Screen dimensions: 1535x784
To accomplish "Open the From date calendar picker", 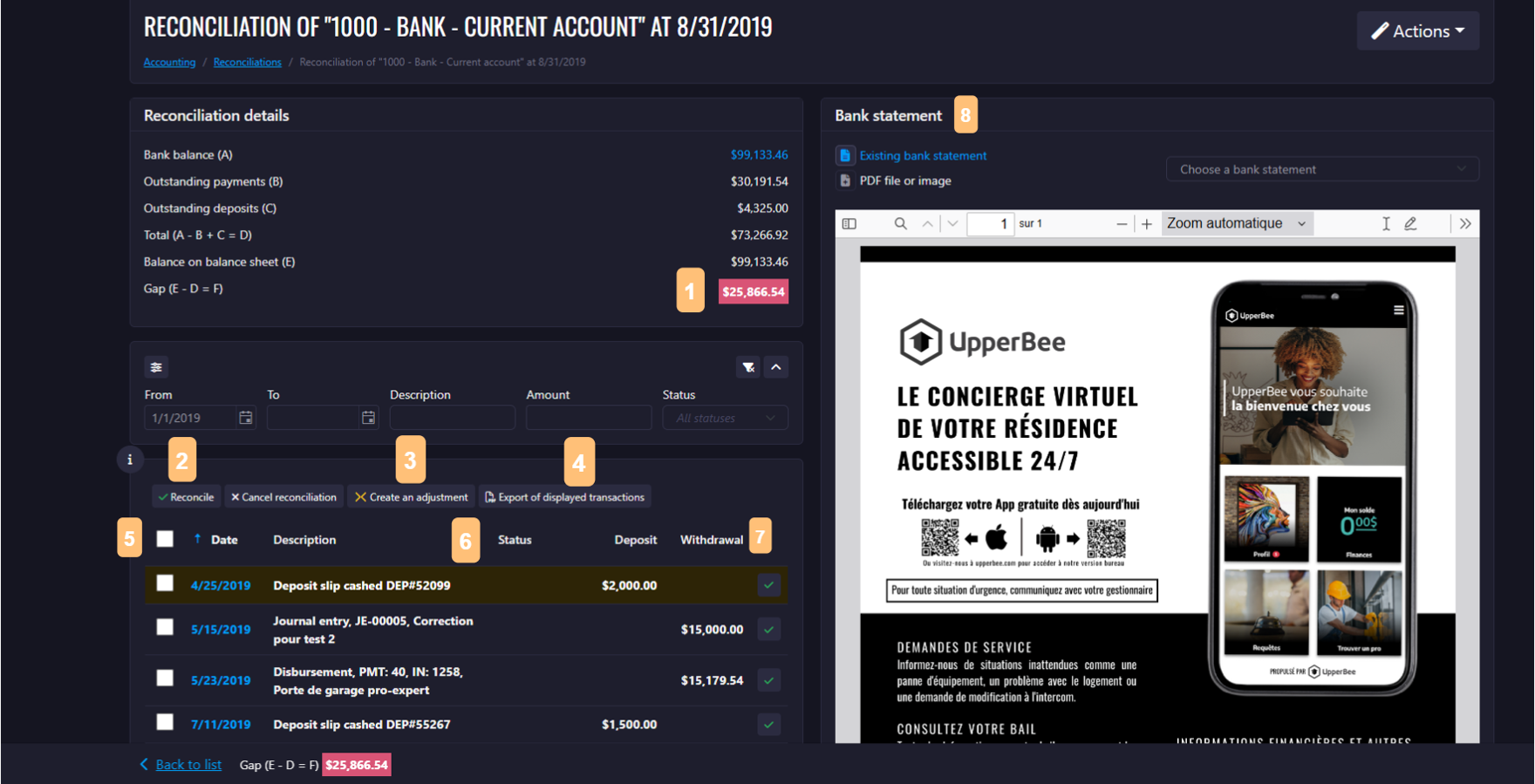I will (246, 418).
